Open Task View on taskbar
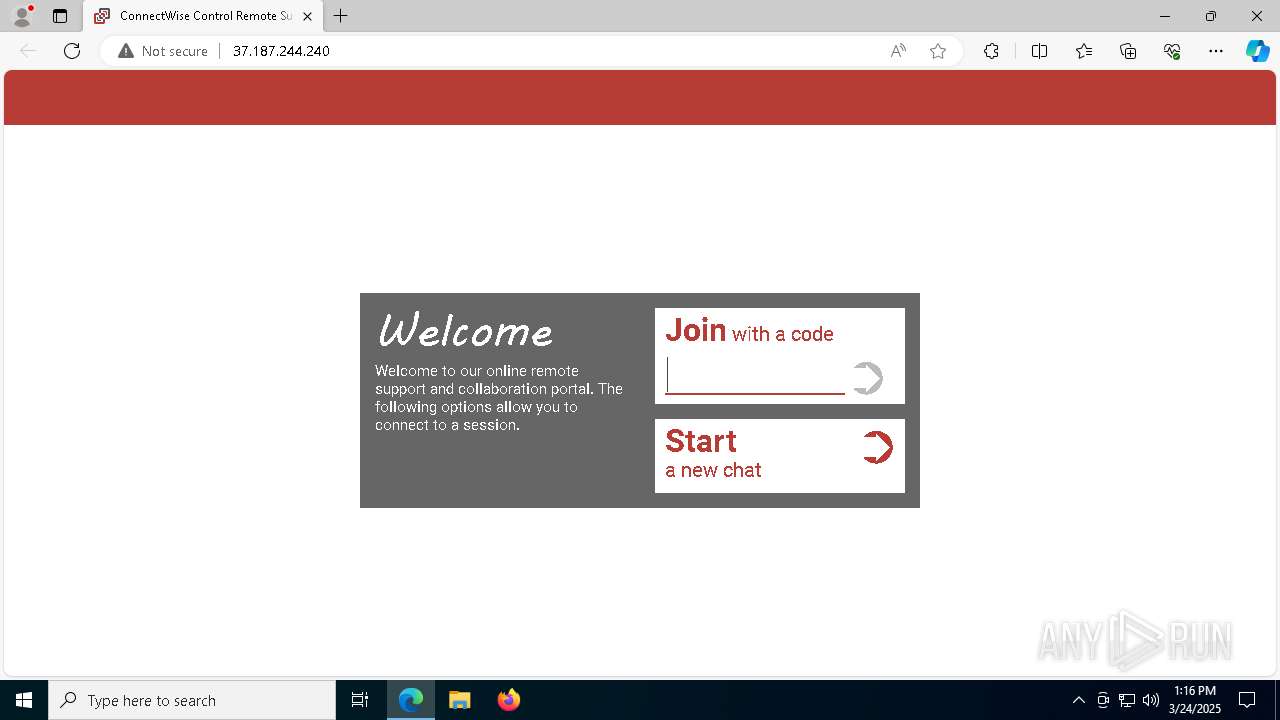 tap(360, 700)
